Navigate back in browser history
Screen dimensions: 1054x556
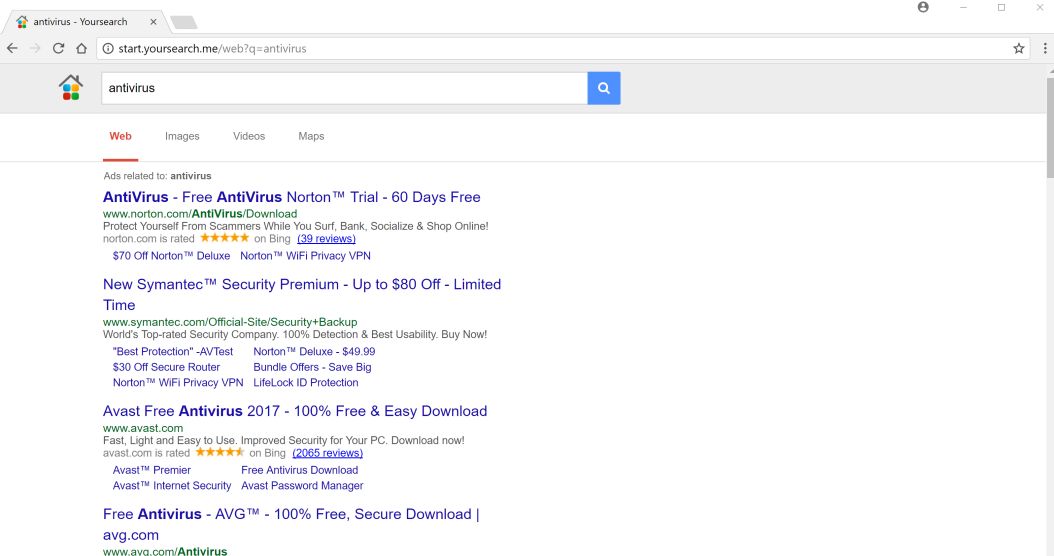click(12, 48)
